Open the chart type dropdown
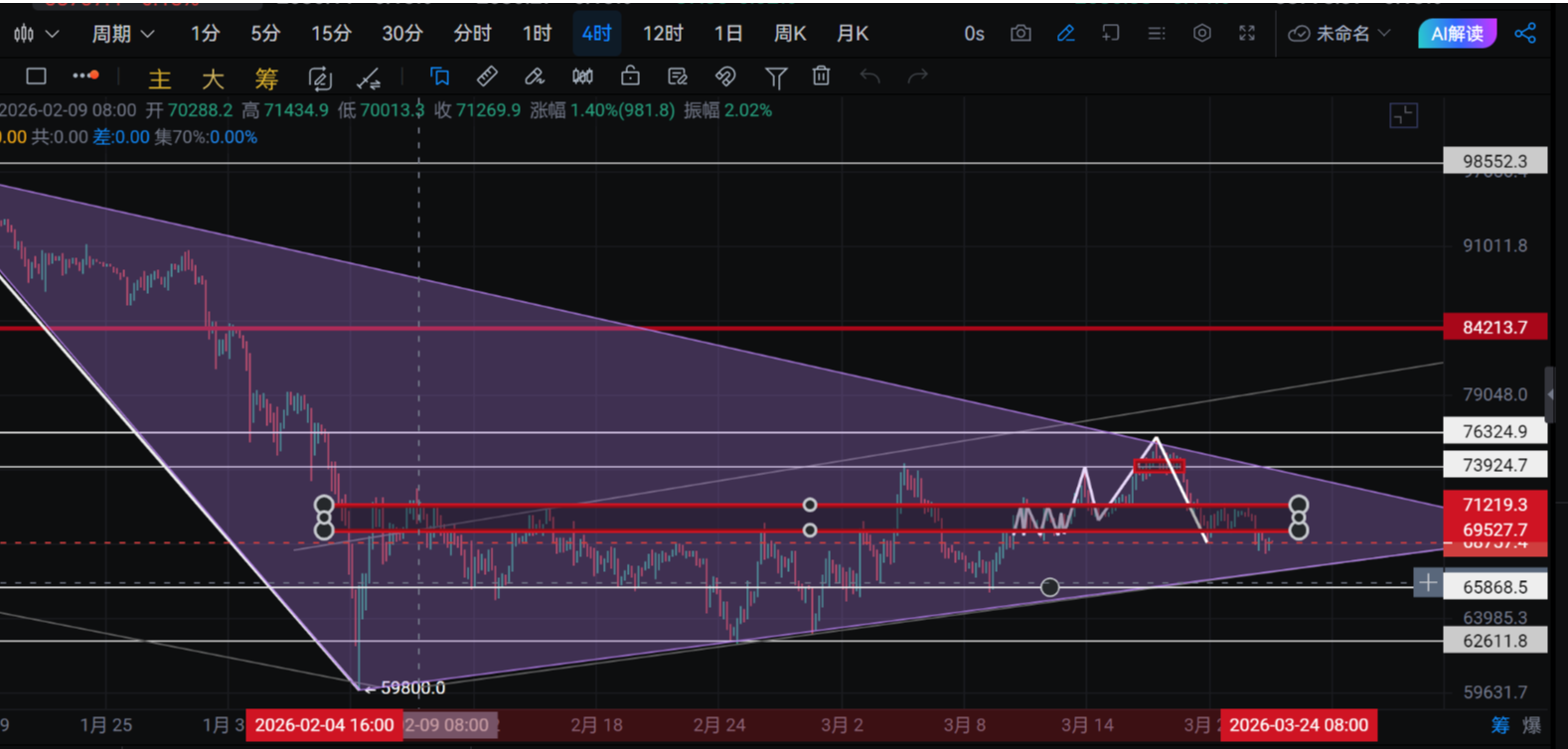The height and width of the screenshot is (749, 1568). point(36,34)
